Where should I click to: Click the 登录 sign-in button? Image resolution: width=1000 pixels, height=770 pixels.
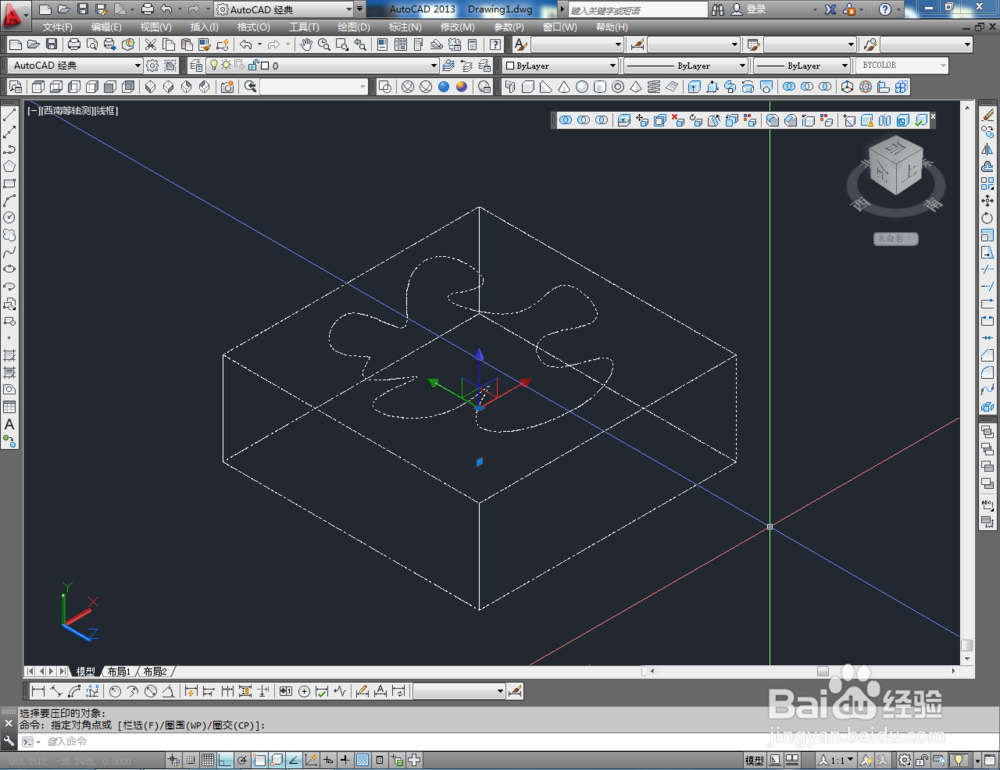coord(749,9)
